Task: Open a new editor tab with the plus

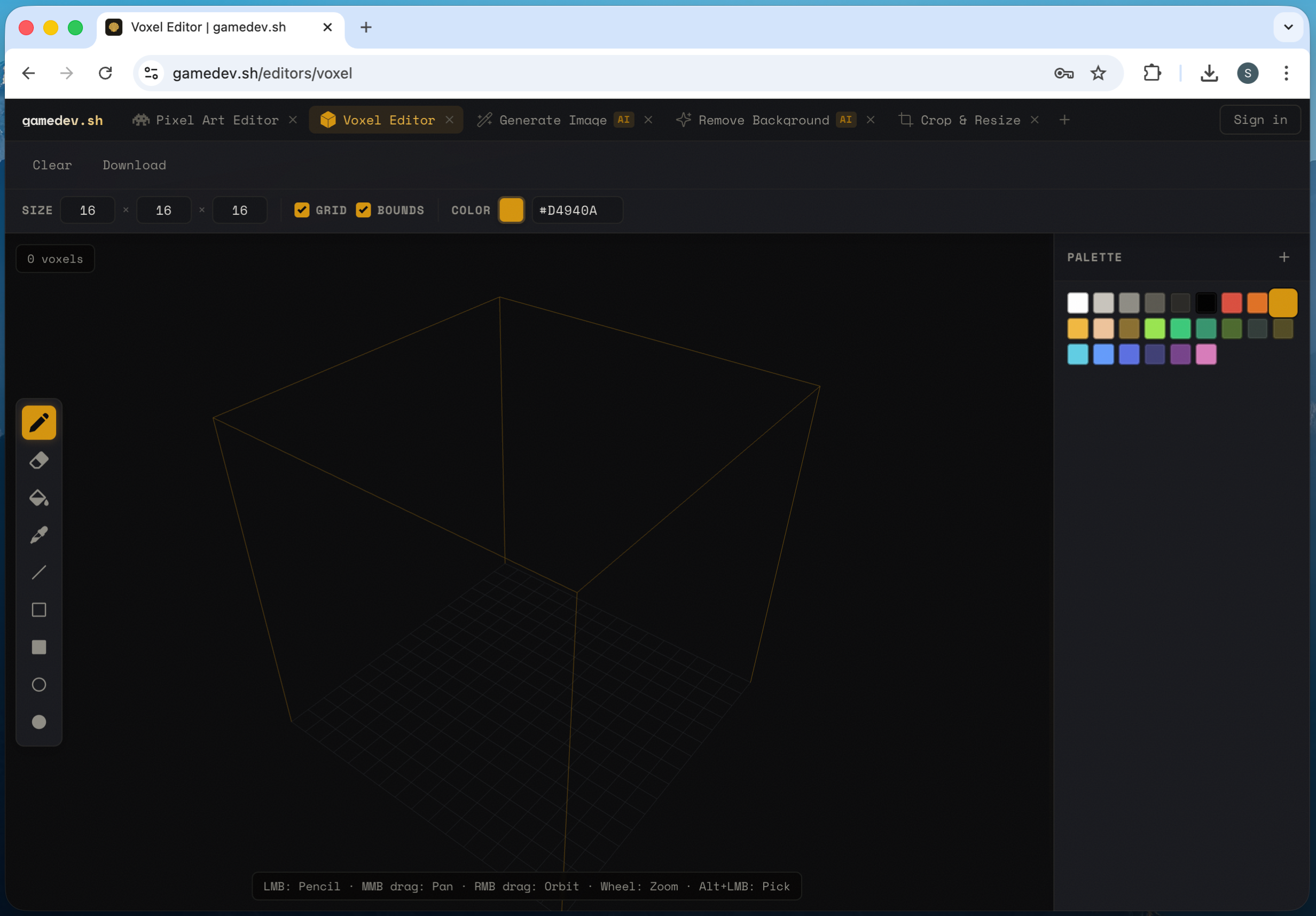Action: tap(1064, 120)
